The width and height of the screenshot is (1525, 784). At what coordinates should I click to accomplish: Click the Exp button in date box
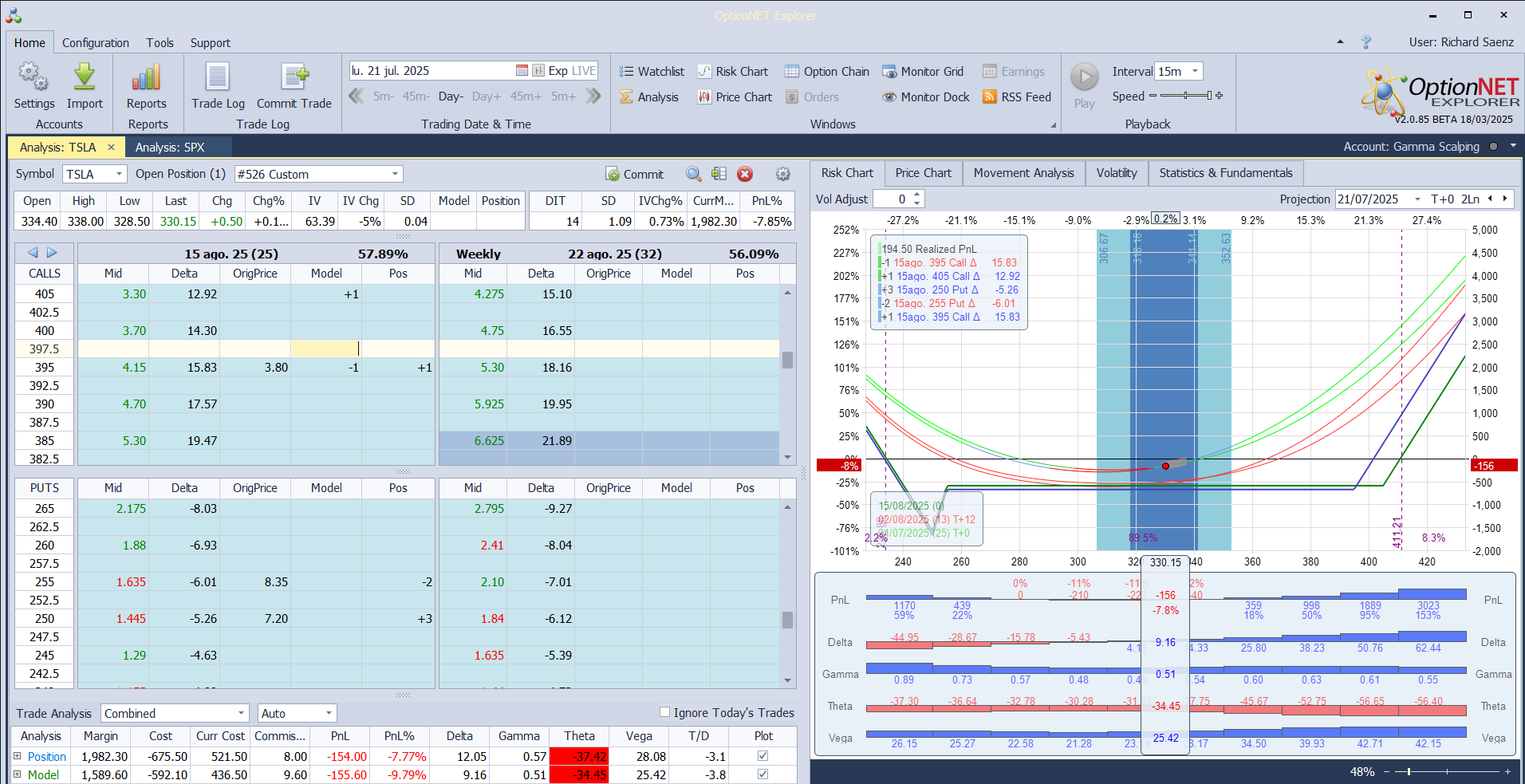558,71
